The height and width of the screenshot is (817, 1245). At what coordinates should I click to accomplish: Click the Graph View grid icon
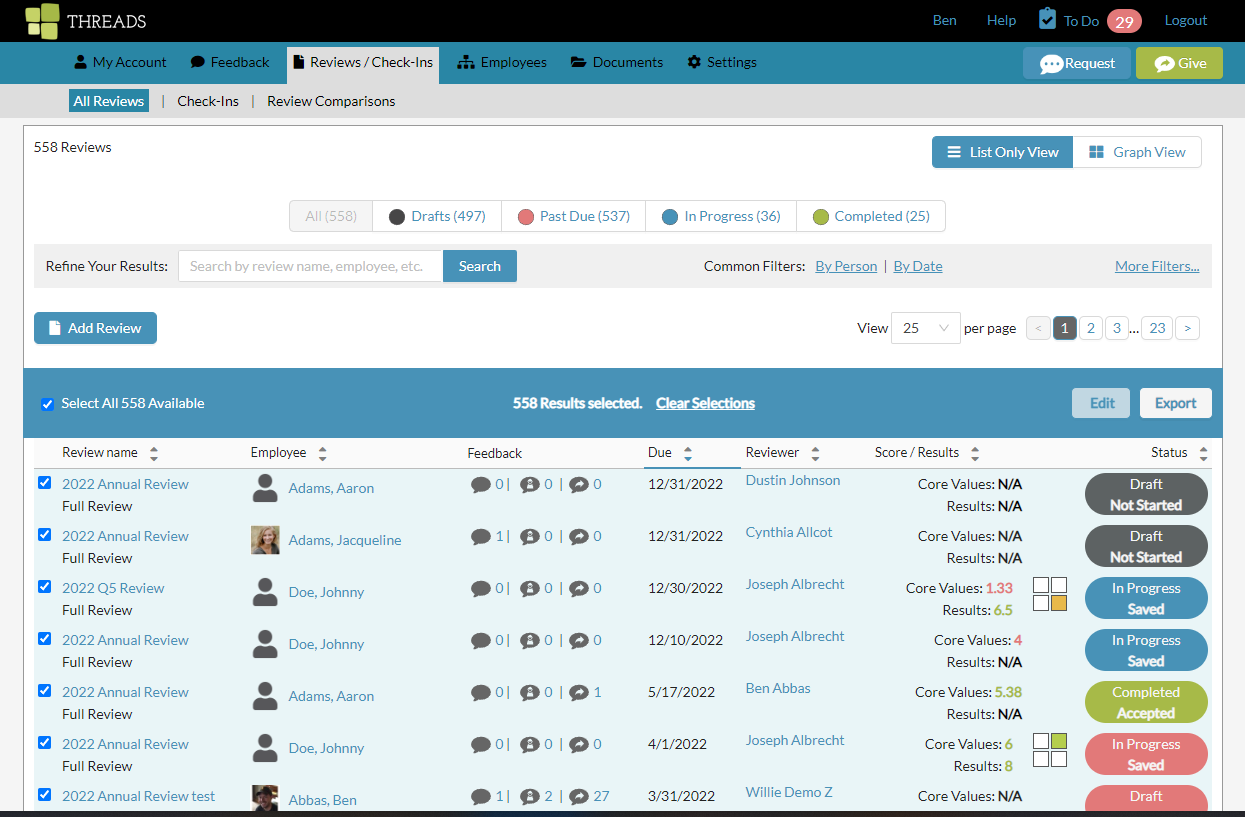pyautogui.click(x=1096, y=152)
